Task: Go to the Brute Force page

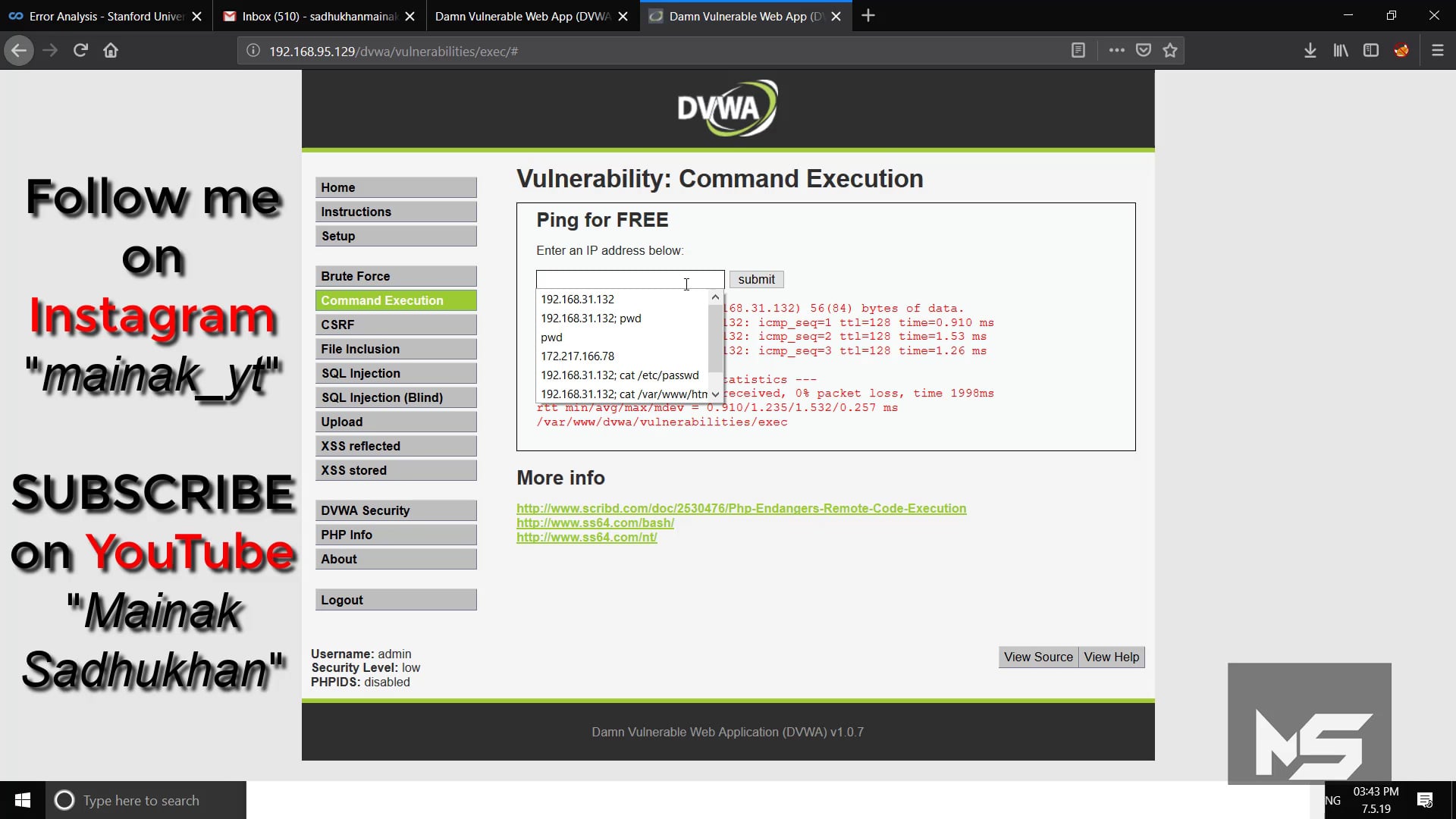Action: [396, 276]
